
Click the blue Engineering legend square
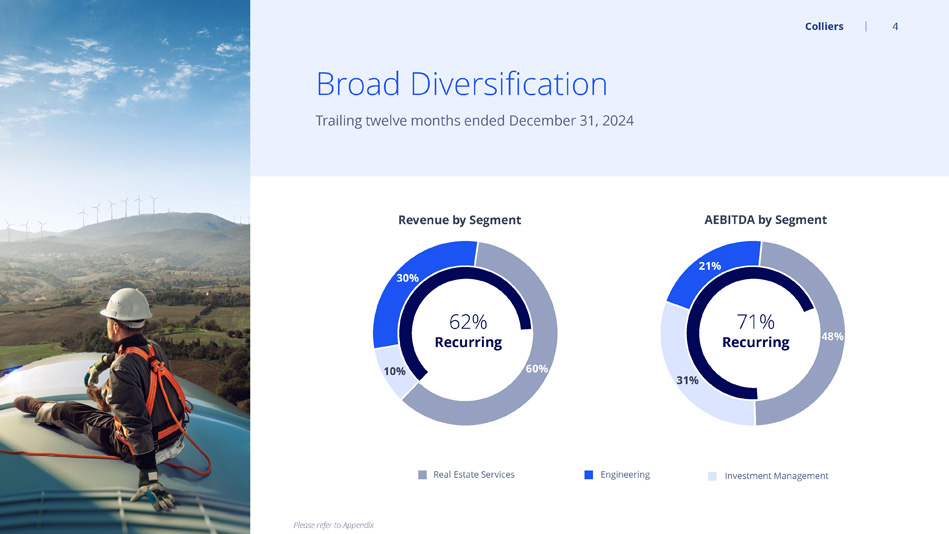[x=589, y=475]
